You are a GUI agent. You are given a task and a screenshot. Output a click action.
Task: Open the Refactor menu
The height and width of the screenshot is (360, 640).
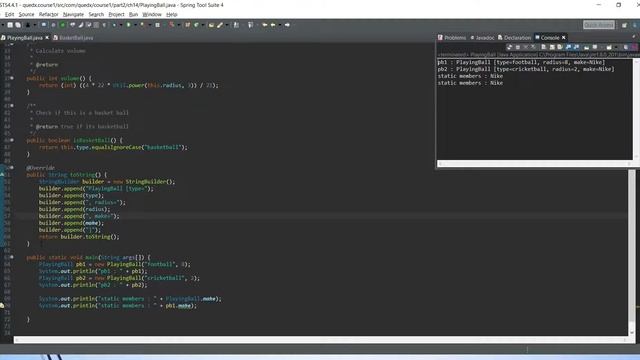point(49,14)
